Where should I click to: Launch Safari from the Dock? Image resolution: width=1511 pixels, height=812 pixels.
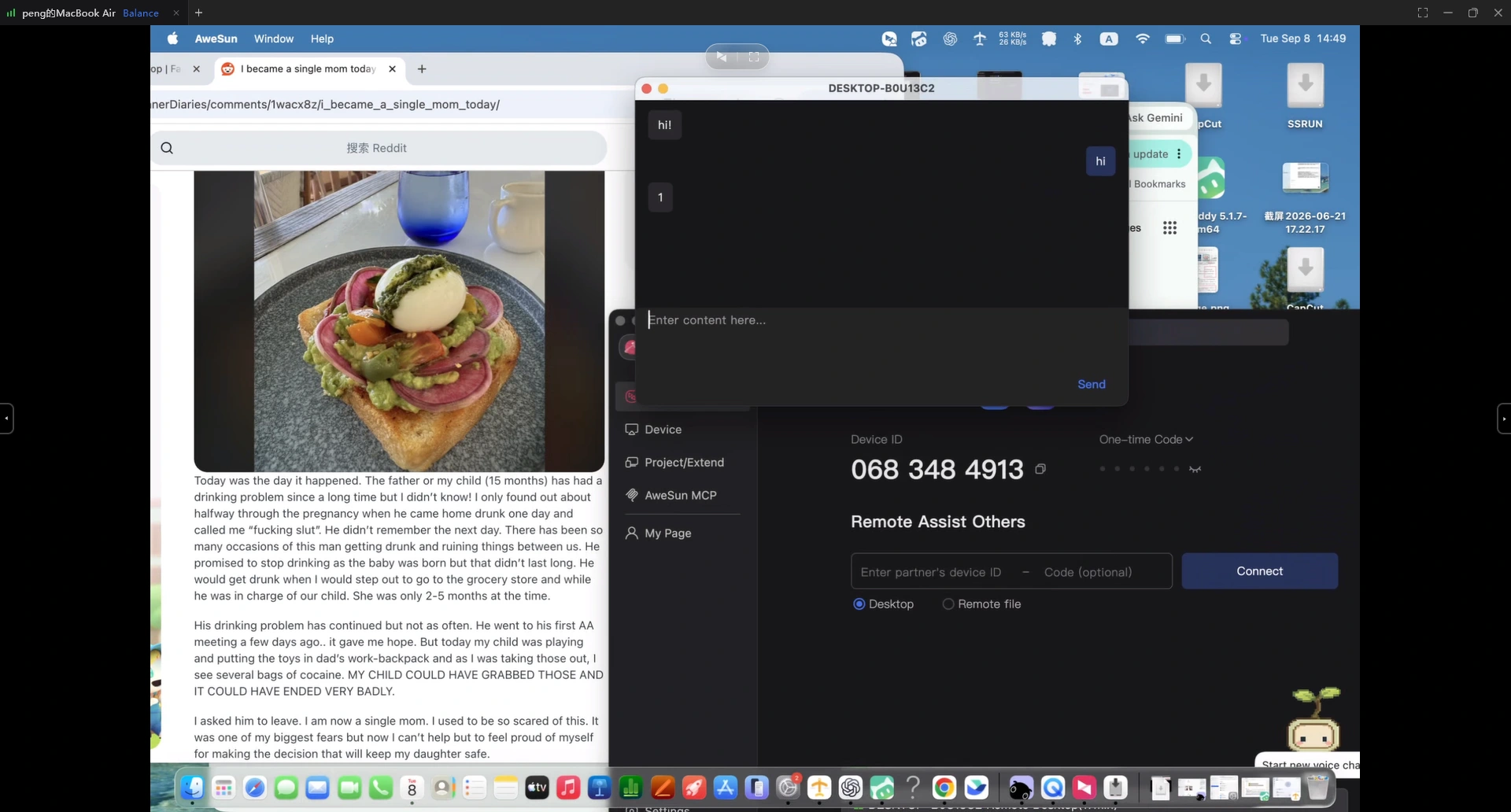[255, 788]
